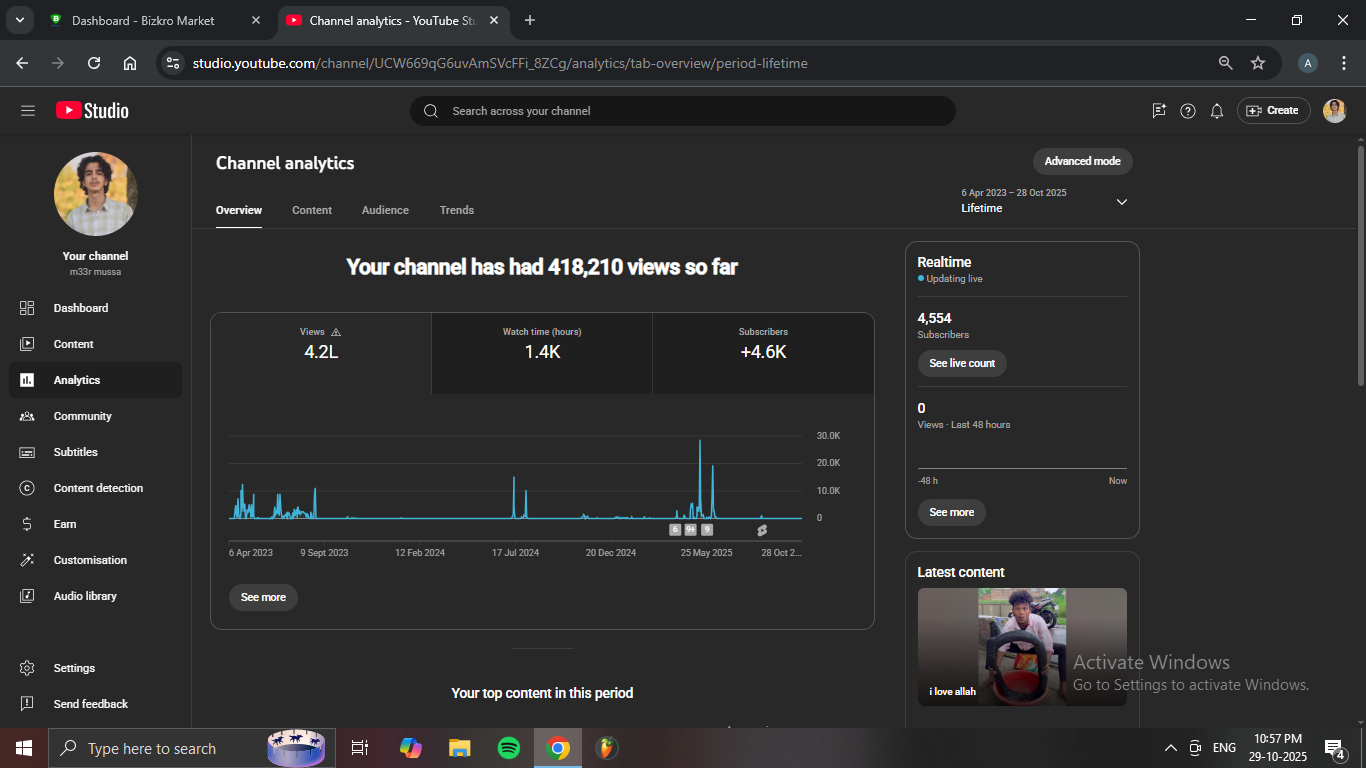Open the tab search dropdown arrow
The width and height of the screenshot is (1366, 768).
tap(19, 20)
